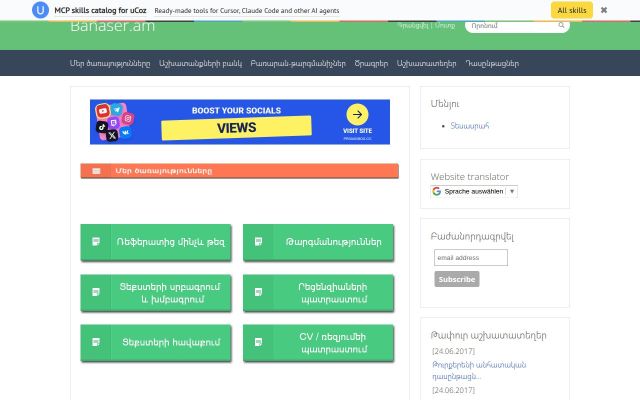This screenshot has height=400, width=640.
Task: Click the icon on the Թարգմանություններ button
Action: click(258, 242)
